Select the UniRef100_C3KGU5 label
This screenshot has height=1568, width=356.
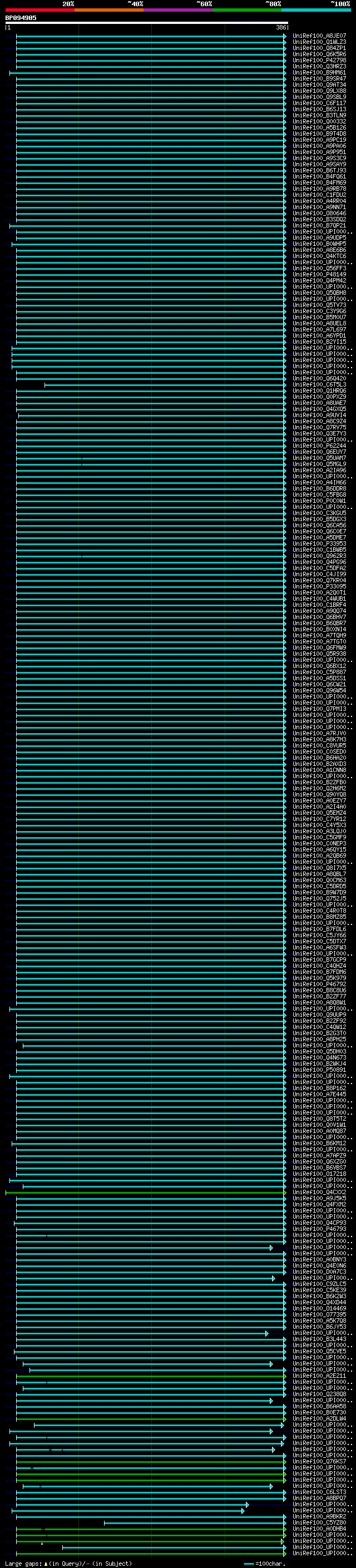319,512
